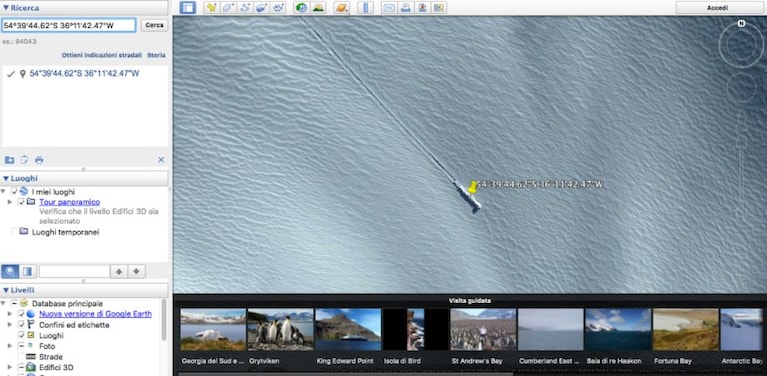Click the Layers panel vertical scrollbar
Viewport: 767px width, 376px height.
164,320
